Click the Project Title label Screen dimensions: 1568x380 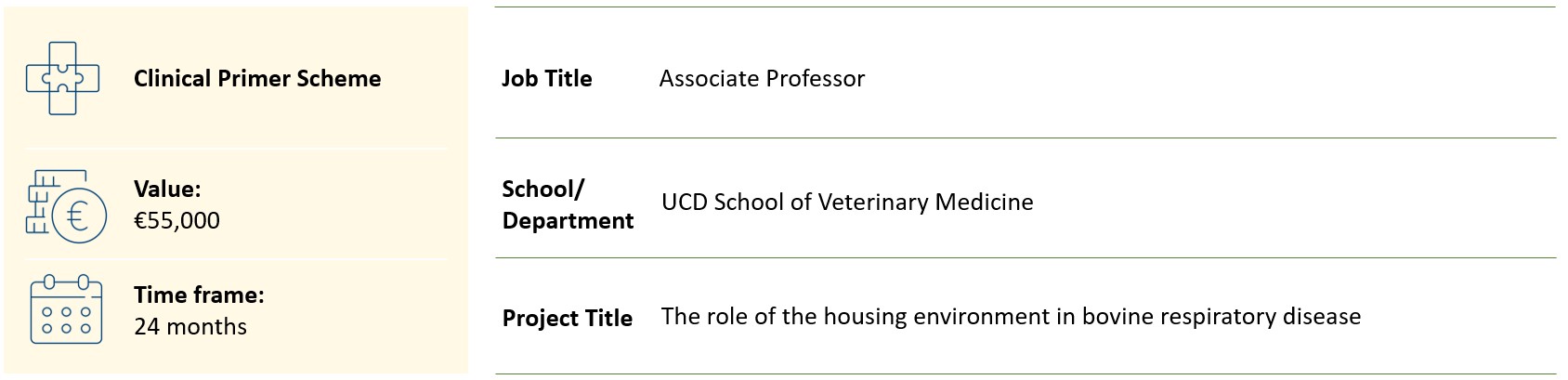pos(568,318)
